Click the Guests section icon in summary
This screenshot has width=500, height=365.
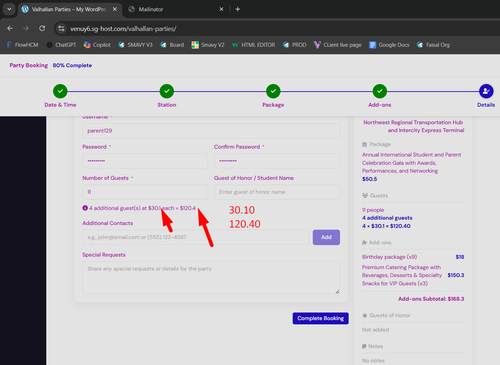[x=365, y=195]
